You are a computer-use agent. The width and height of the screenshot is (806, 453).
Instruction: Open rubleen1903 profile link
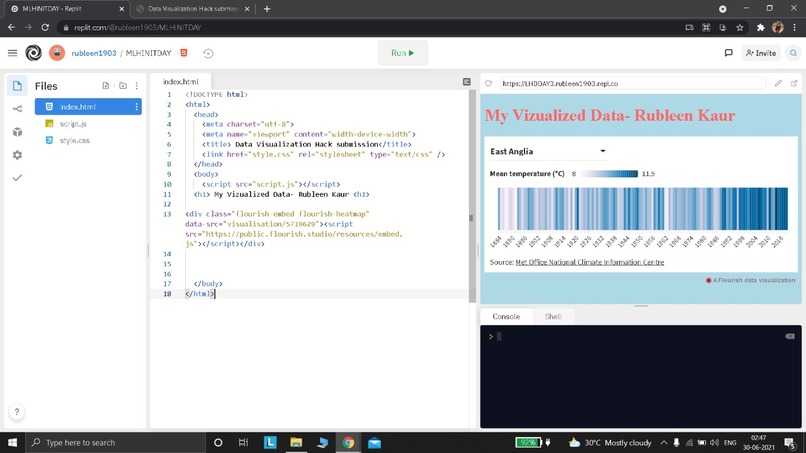[x=94, y=53]
